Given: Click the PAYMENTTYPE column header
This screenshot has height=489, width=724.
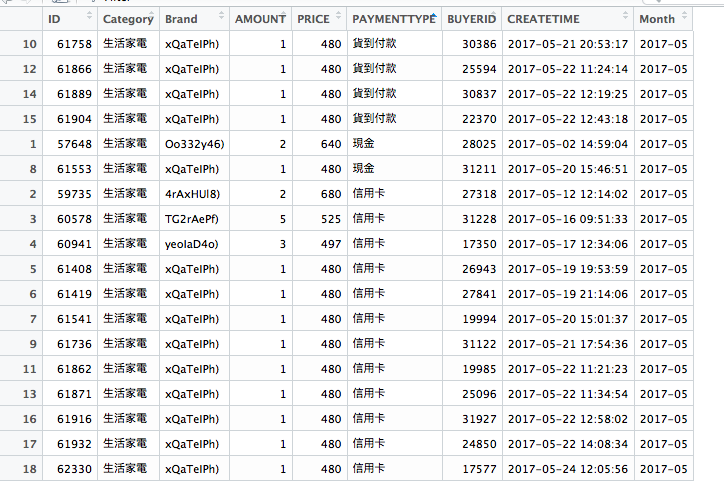Looking at the screenshot, I should pos(394,19).
